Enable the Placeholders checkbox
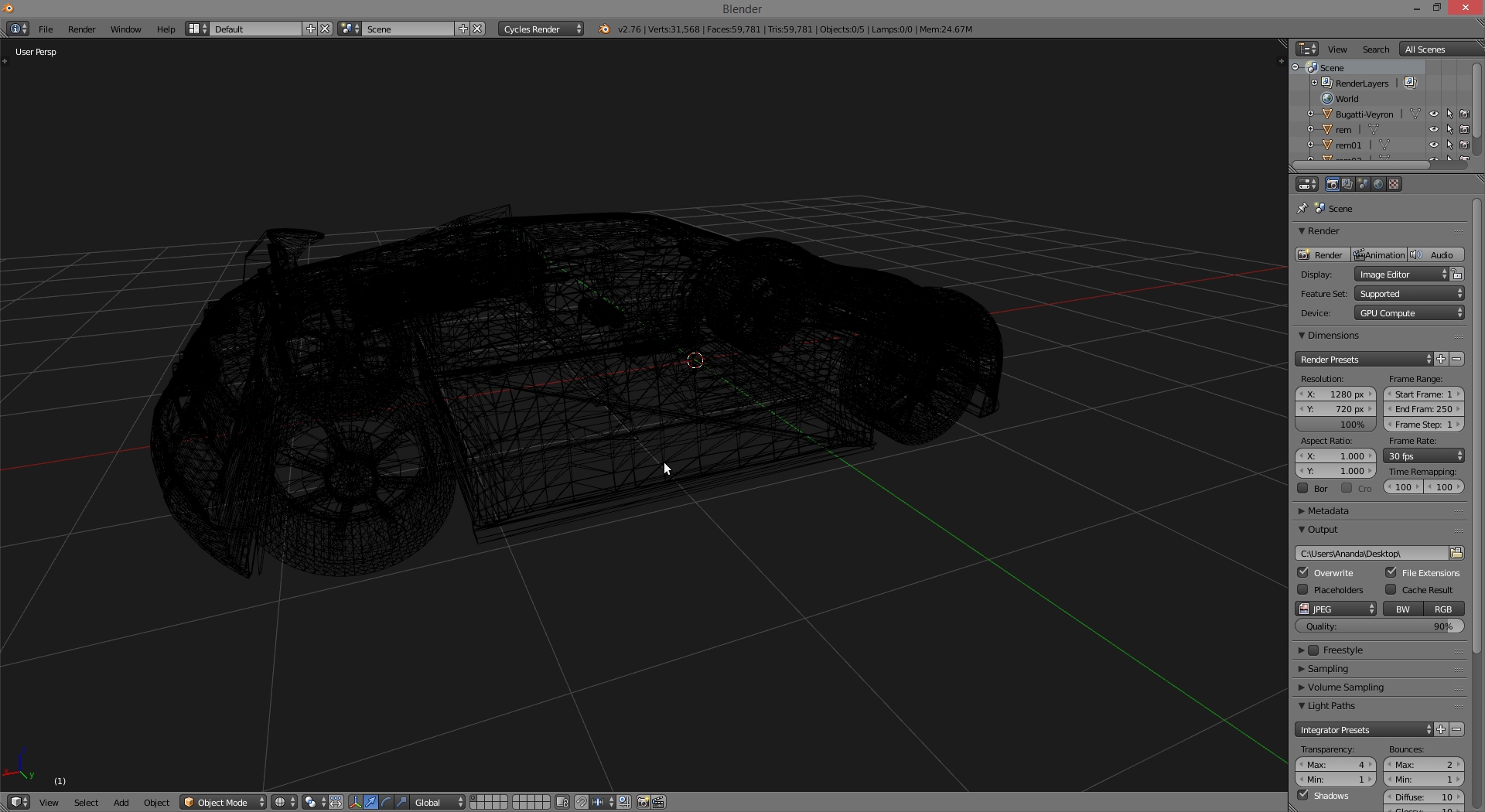Image resolution: width=1485 pixels, height=812 pixels. click(x=1303, y=589)
